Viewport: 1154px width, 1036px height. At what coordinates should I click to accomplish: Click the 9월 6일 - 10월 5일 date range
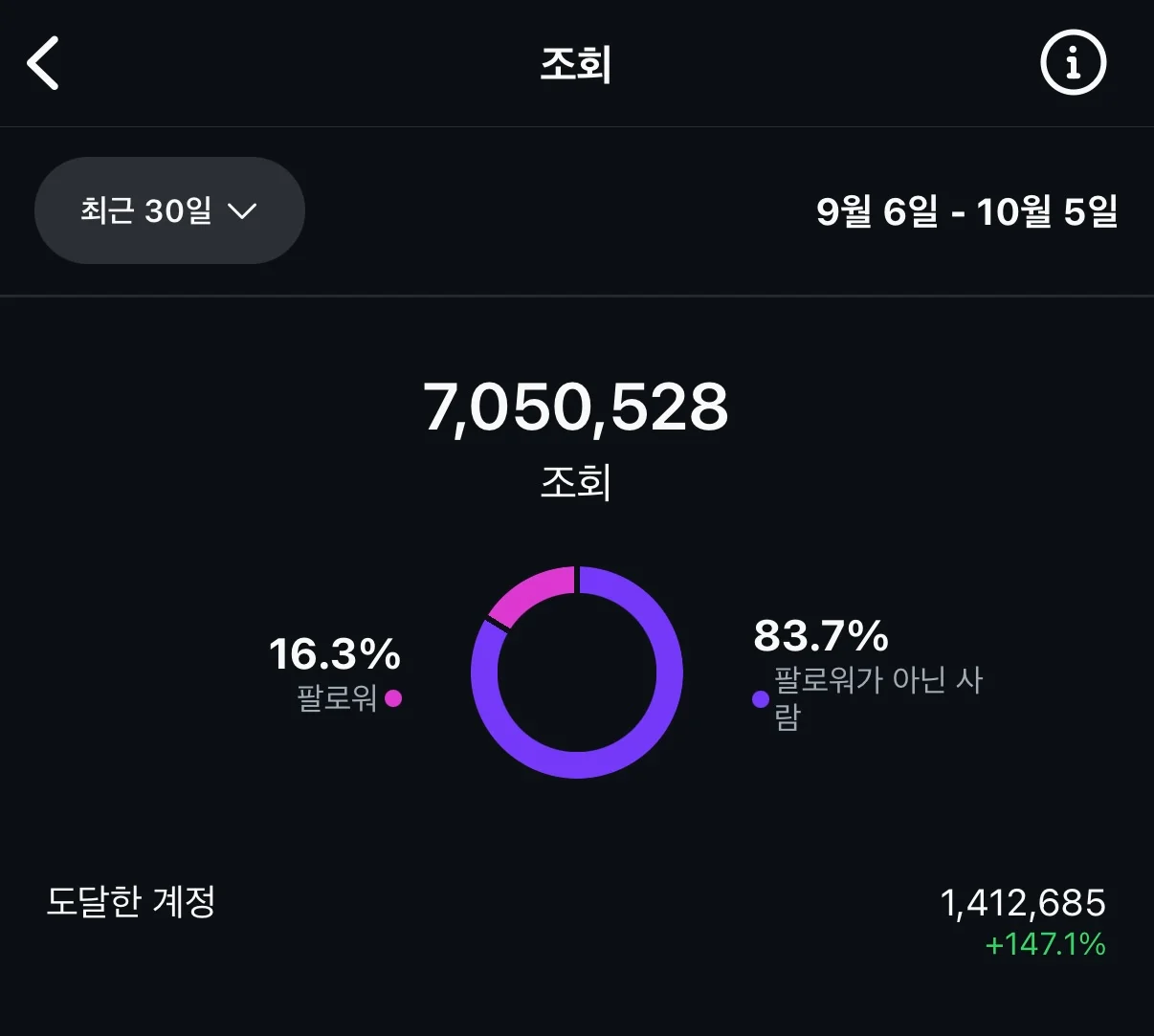[966, 211]
